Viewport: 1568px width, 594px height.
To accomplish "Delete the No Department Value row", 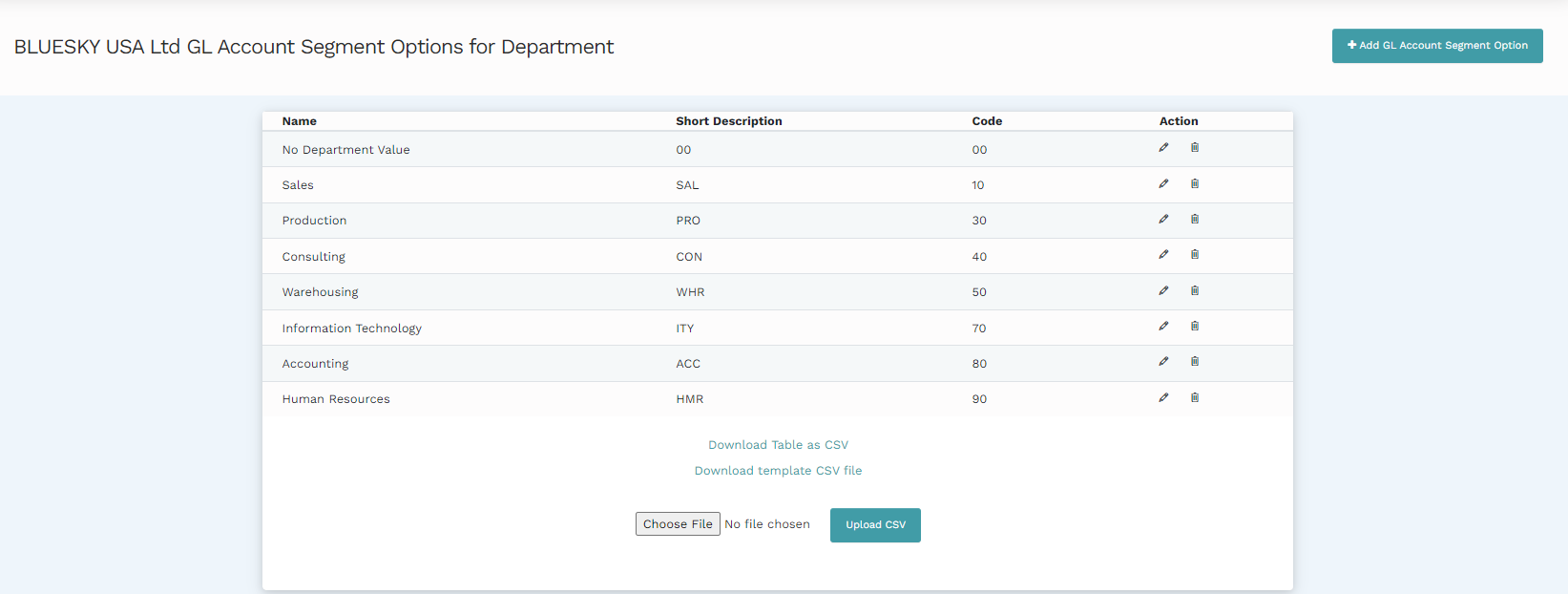I will 1194,147.
